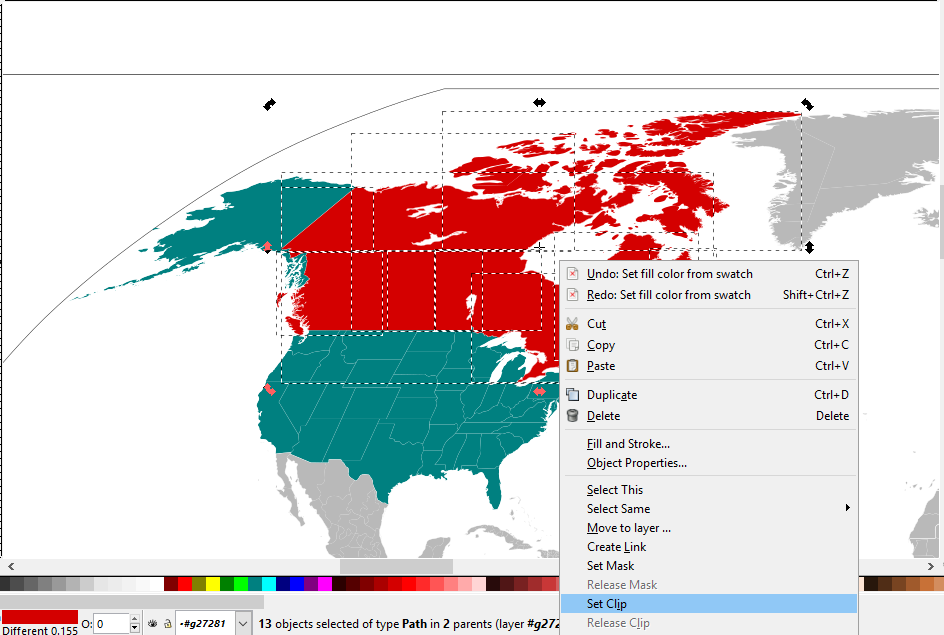
Task: Choose Set Clip from context menu
Action: 607,604
